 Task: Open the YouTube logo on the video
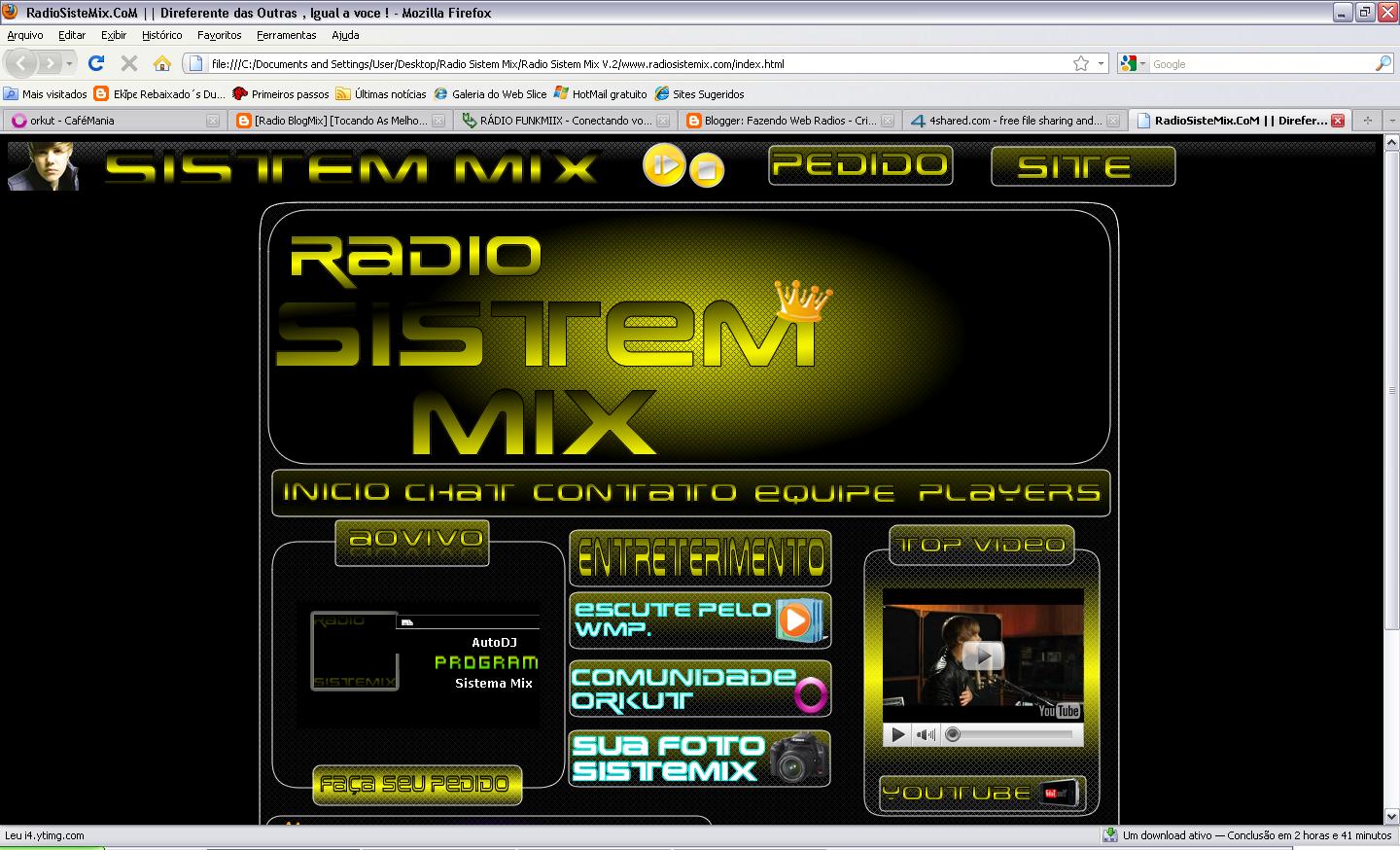coord(1059,711)
